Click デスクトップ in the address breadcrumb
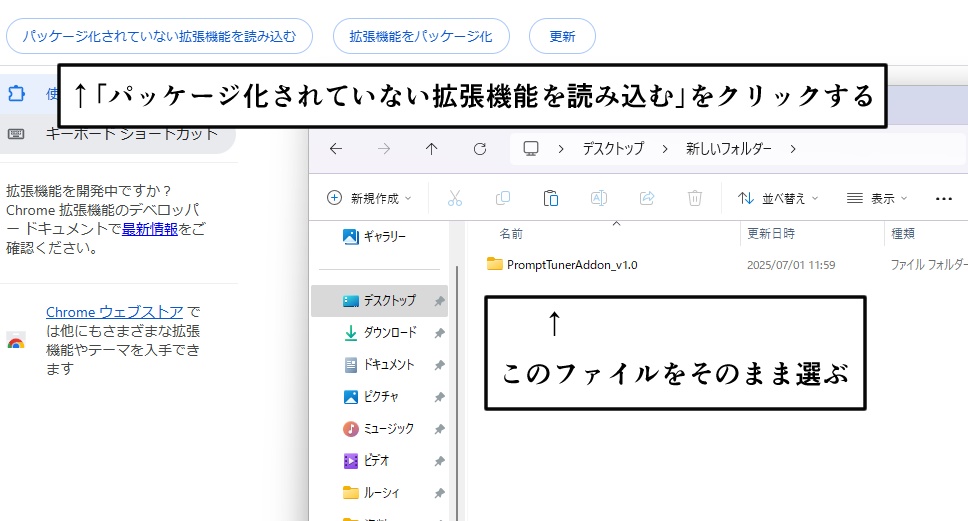Screen dimensions: 968x521 (x=613, y=149)
